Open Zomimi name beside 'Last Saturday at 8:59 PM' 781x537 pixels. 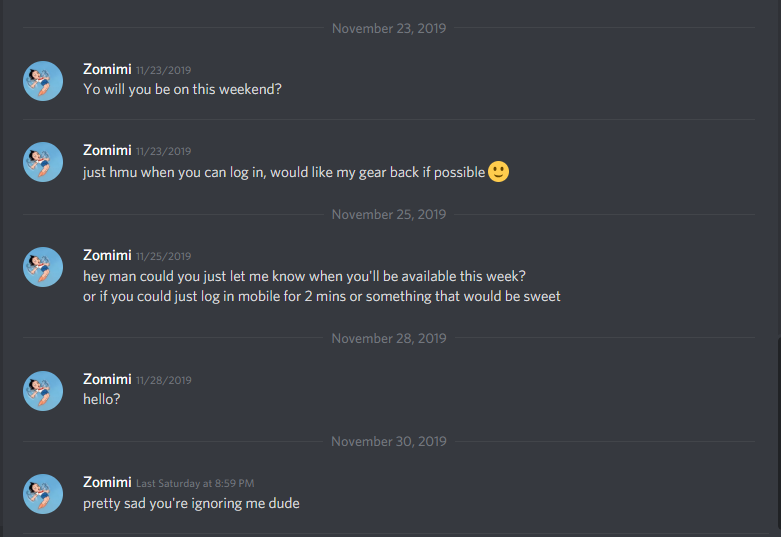pos(107,483)
